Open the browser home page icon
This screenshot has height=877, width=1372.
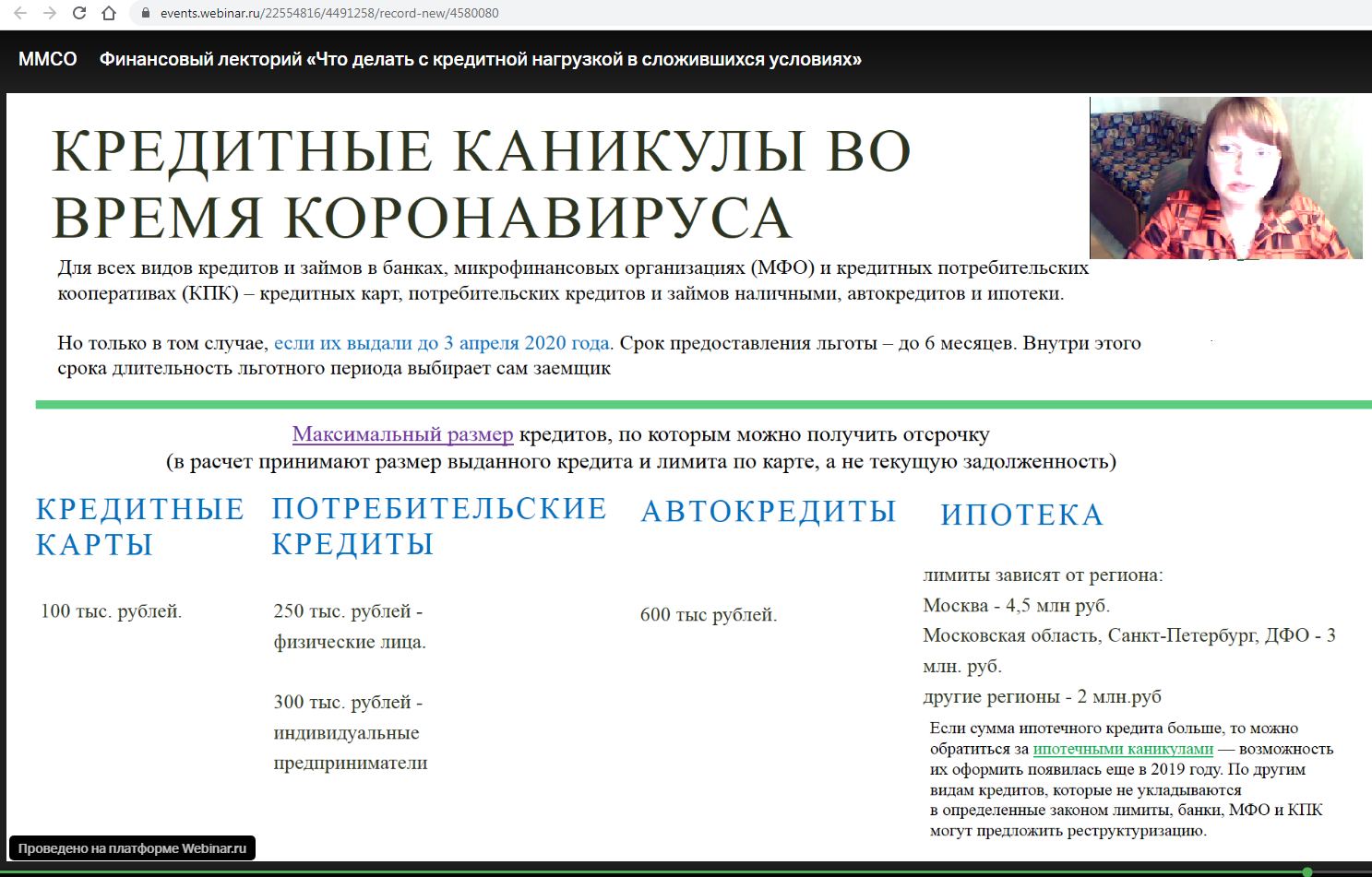[x=109, y=13]
